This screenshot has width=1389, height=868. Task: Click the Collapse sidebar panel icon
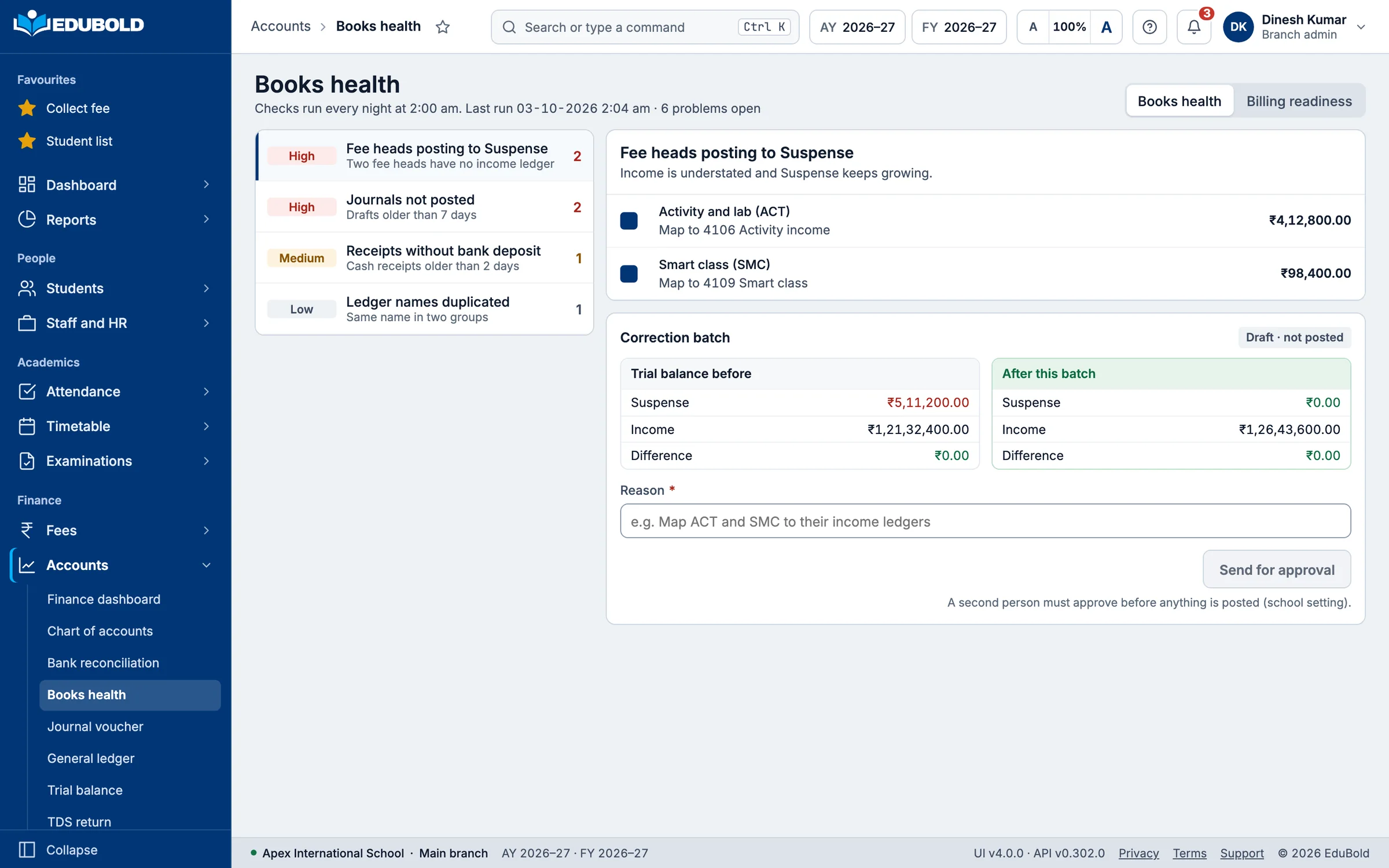(27, 849)
